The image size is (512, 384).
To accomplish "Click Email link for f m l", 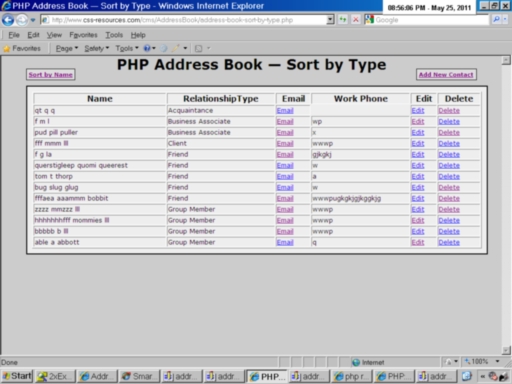I will (285, 122).
